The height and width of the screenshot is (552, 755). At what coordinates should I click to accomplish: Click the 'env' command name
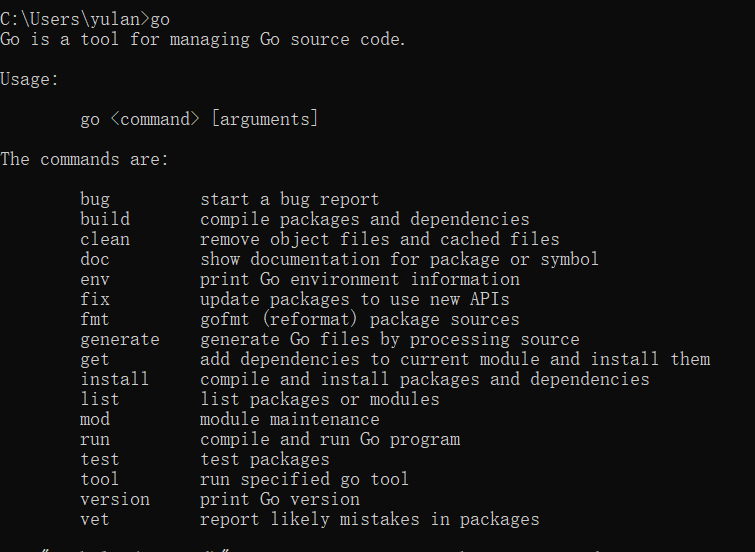tap(95, 279)
